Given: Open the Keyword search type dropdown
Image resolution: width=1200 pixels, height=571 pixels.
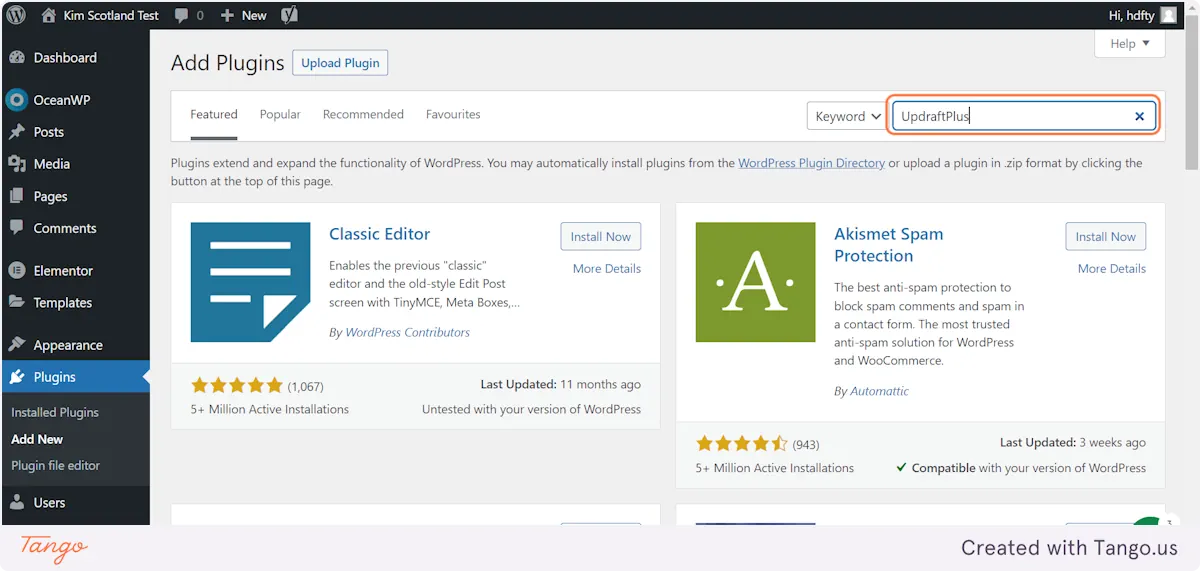Looking at the screenshot, I should 846,116.
